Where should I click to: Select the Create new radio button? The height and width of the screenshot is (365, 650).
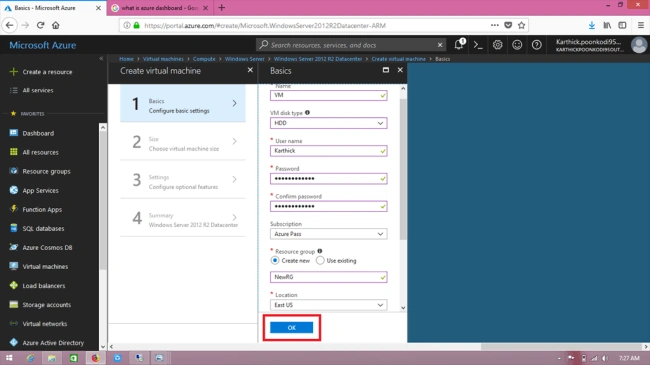[x=275, y=260]
